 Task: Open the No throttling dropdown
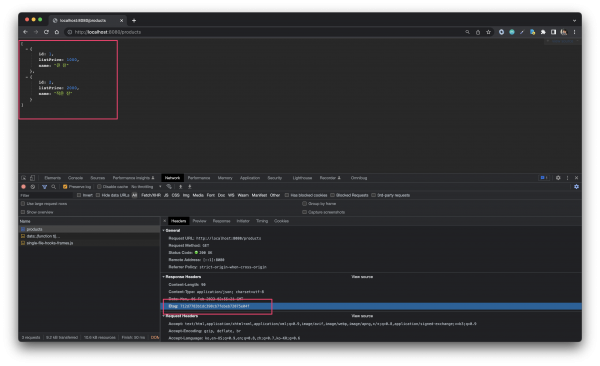(146, 187)
